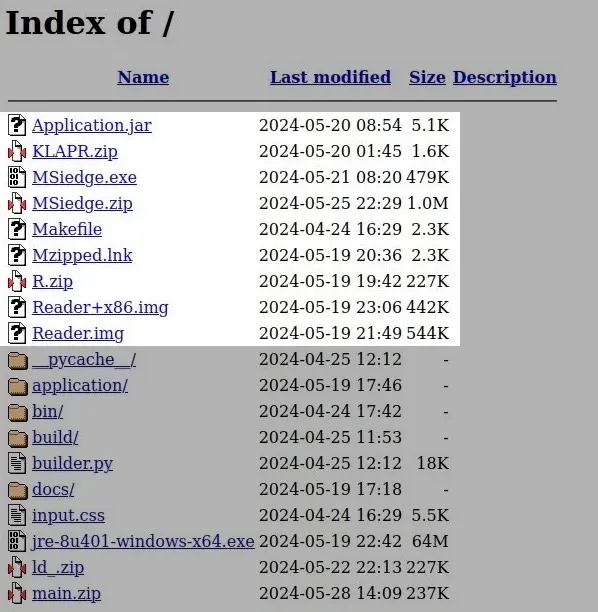Click the 544K size of Reader.img
598x612 pixels.
(x=427, y=333)
